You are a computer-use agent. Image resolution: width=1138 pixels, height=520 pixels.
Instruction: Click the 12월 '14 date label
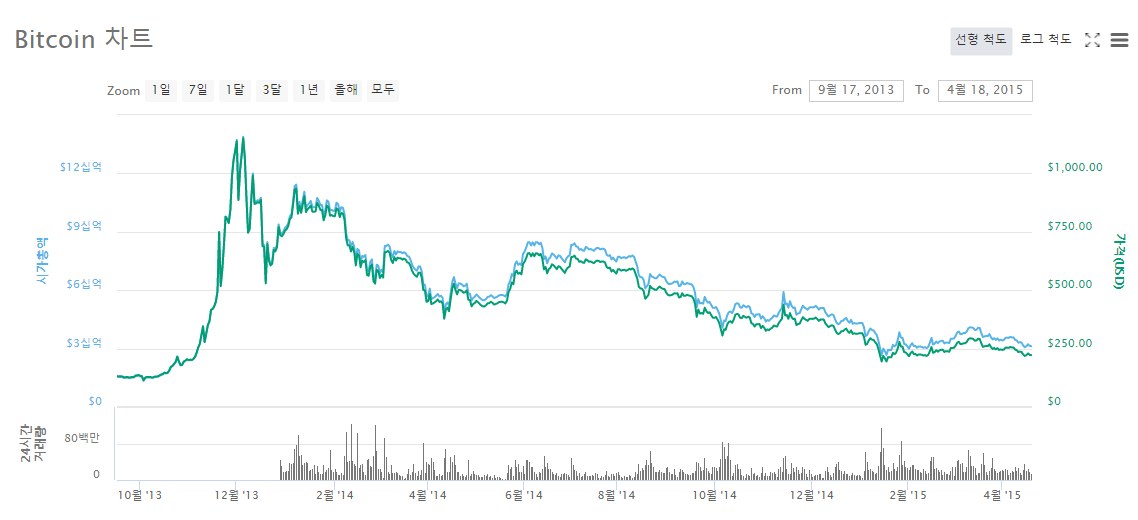(x=811, y=495)
